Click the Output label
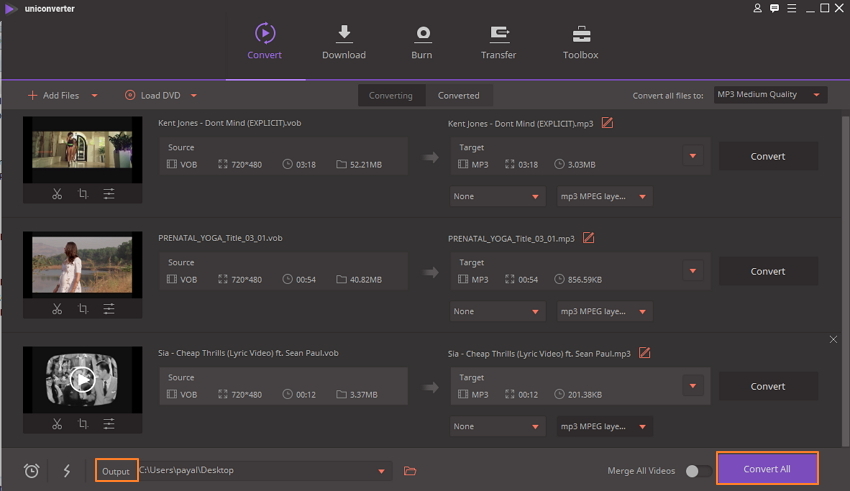 [x=116, y=470]
